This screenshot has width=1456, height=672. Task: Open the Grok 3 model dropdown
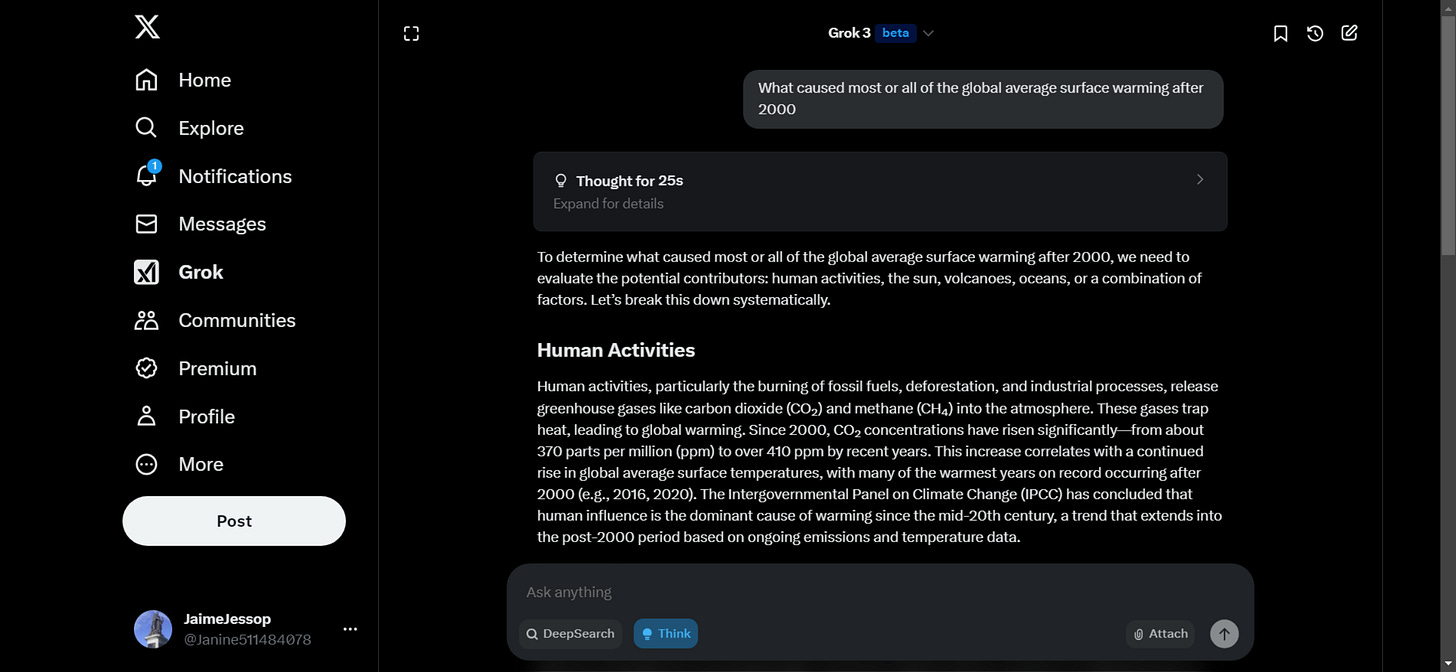(x=881, y=33)
